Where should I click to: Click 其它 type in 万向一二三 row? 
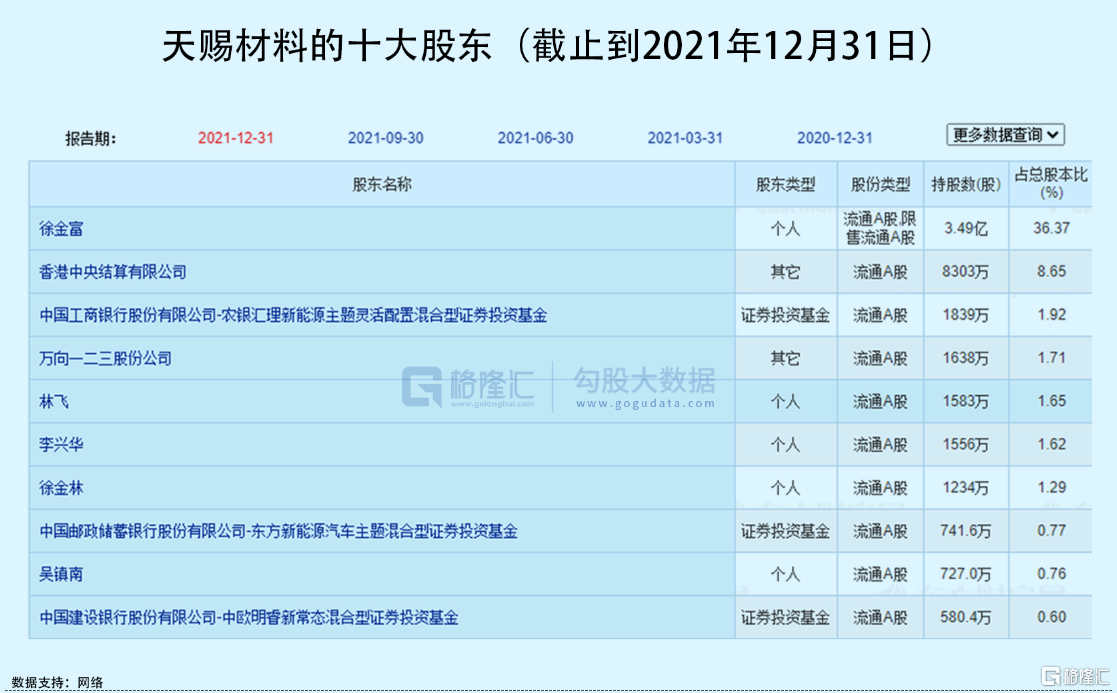pos(786,358)
